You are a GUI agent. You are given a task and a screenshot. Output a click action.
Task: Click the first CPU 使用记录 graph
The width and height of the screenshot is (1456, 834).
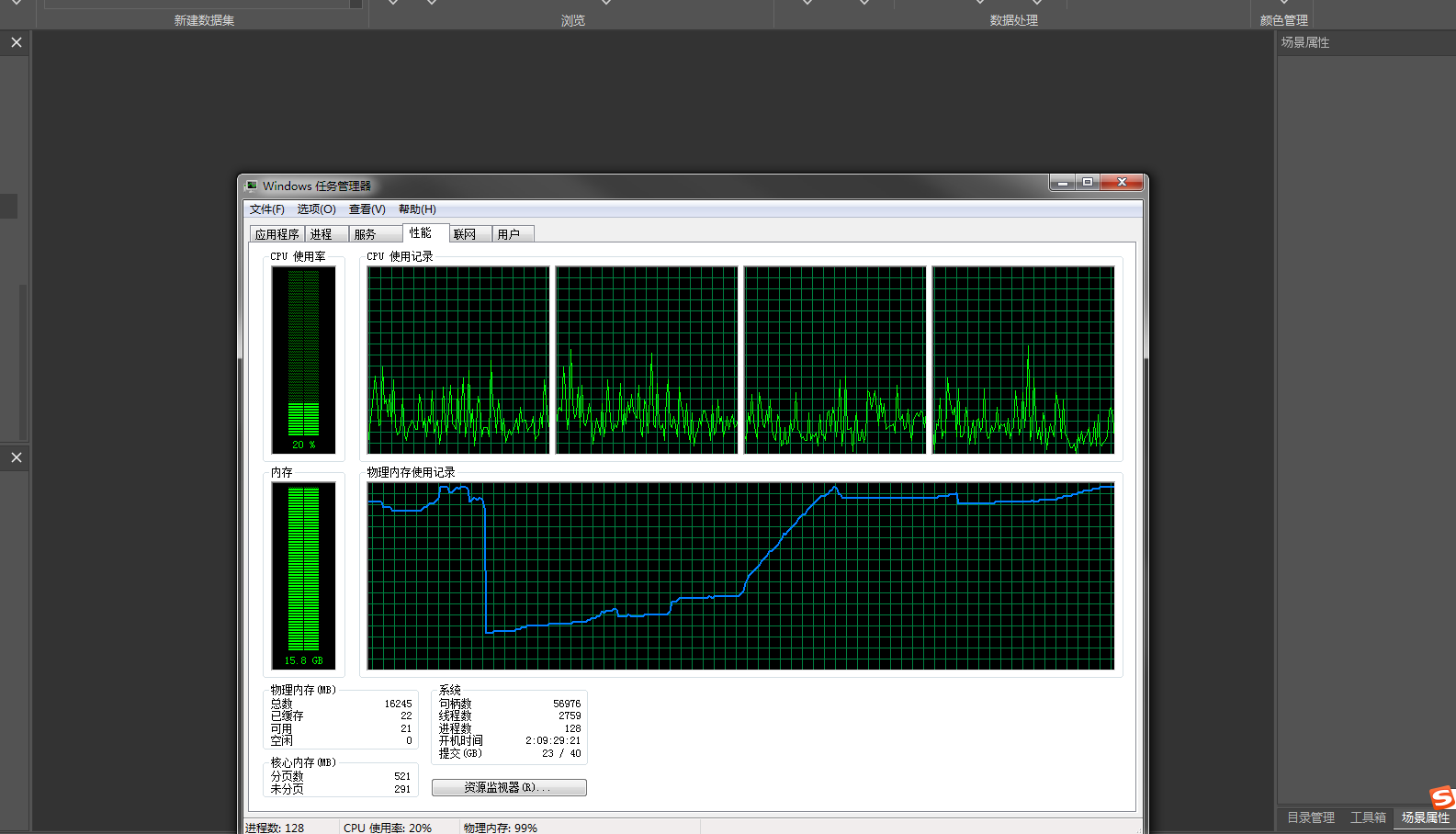click(x=458, y=360)
